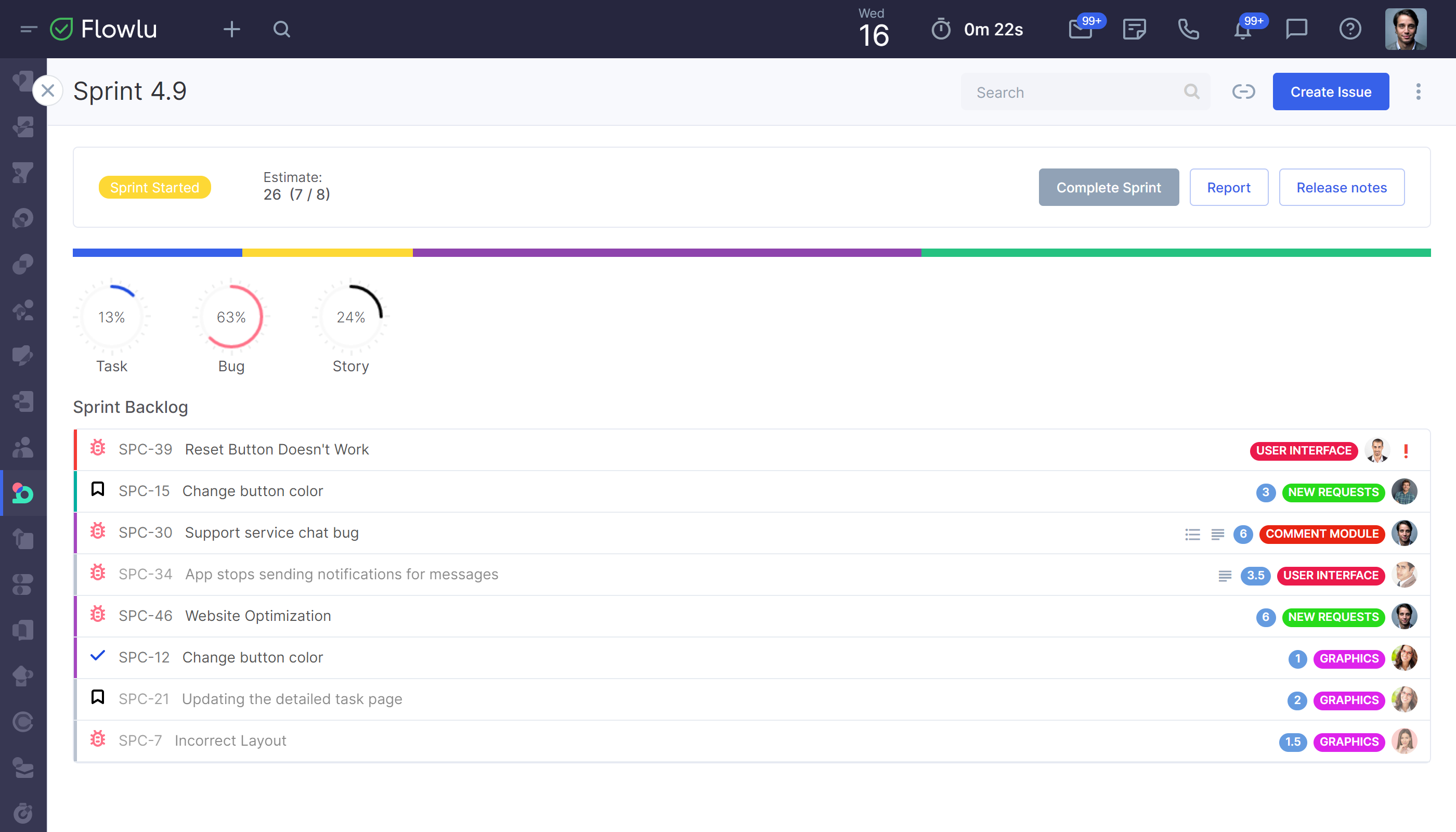This screenshot has height=832, width=1456.
Task: Open the active Agile module in the sidebar
Action: [x=23, y=492]
